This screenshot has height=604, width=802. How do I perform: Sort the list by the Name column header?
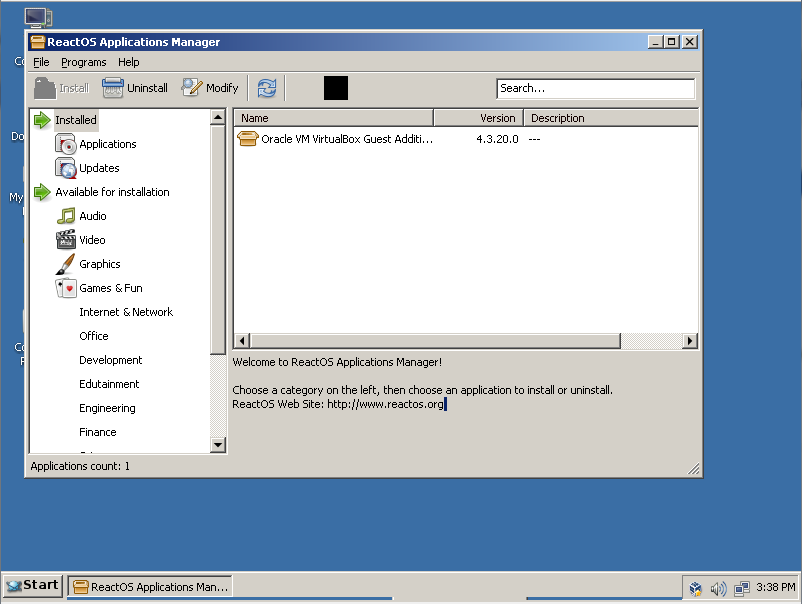[x=333, y=118]
